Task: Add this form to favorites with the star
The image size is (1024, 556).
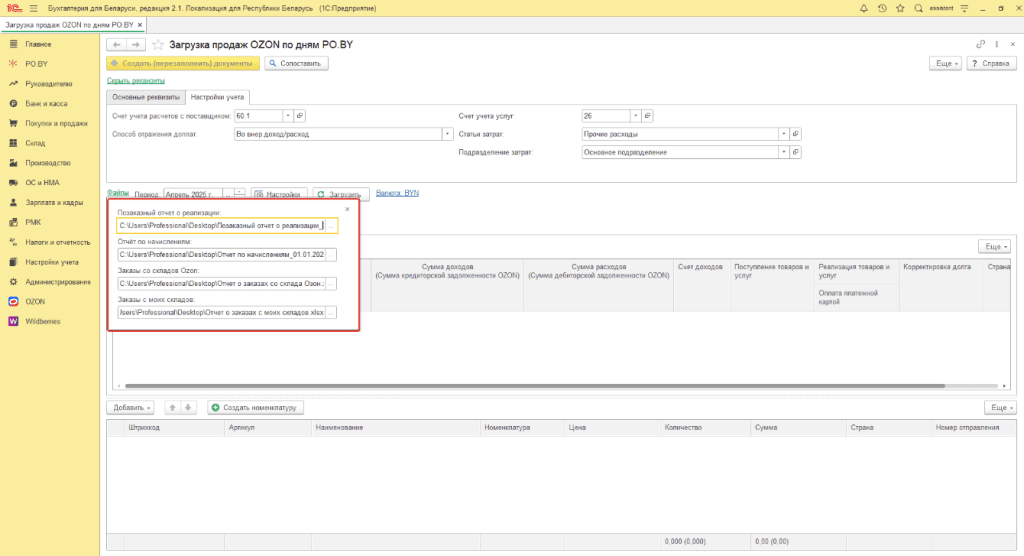Action: (x=157, y=44)
